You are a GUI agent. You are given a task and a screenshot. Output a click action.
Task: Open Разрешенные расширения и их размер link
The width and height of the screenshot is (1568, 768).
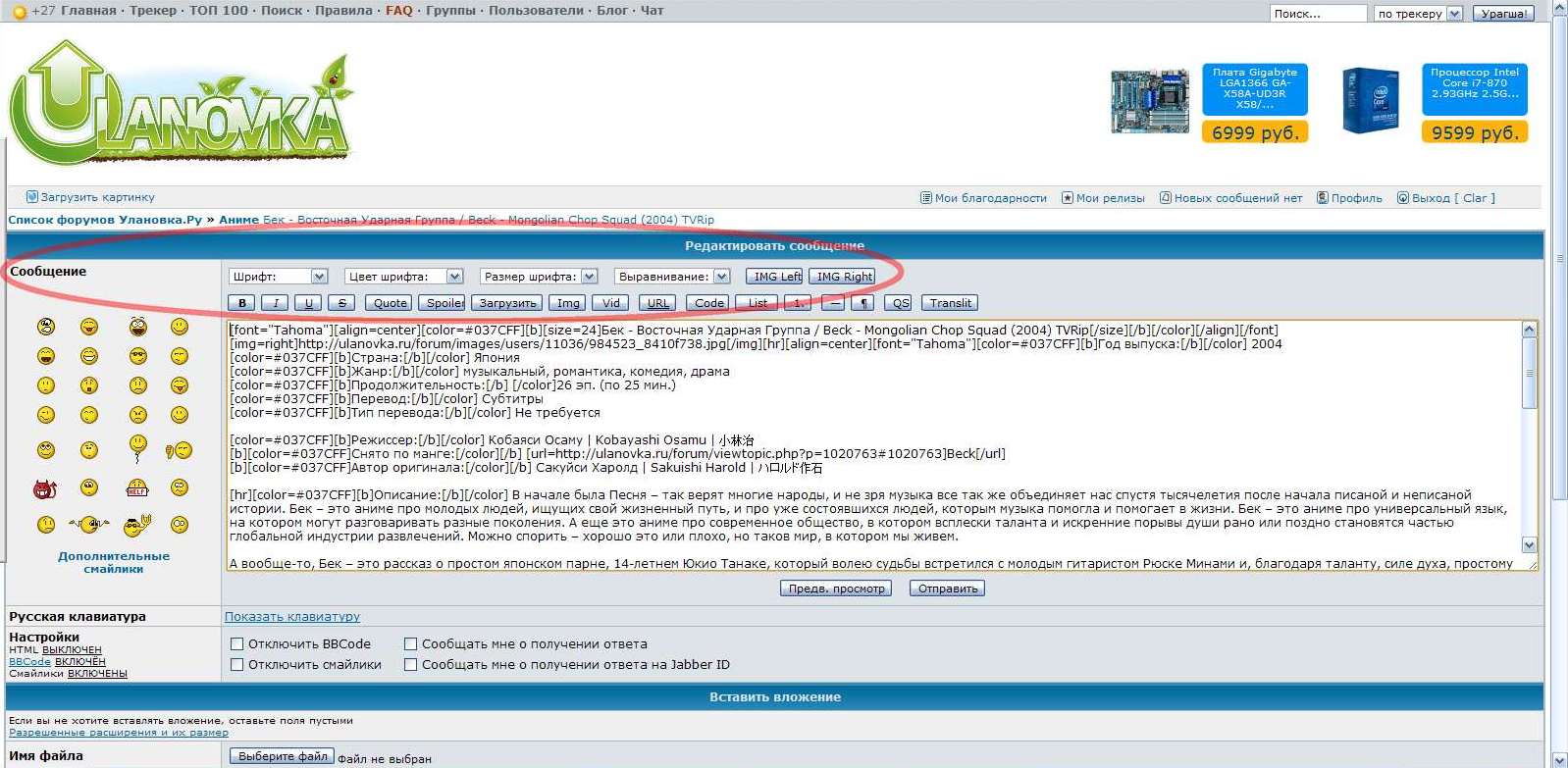119,733
